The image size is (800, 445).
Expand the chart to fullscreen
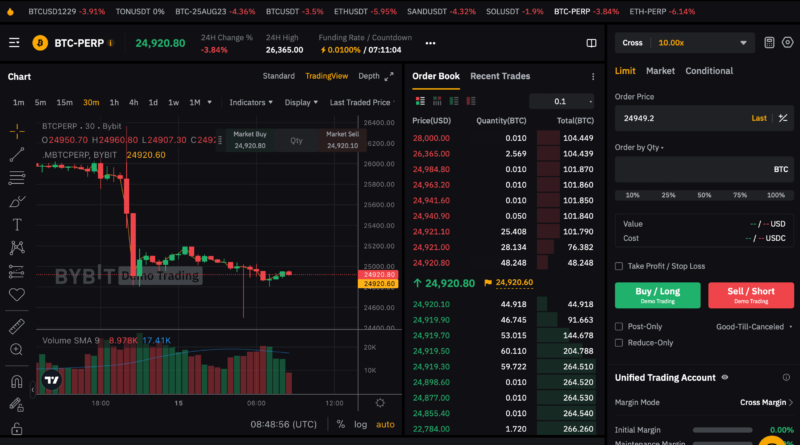pyautogui.click(x=389, y=76)
